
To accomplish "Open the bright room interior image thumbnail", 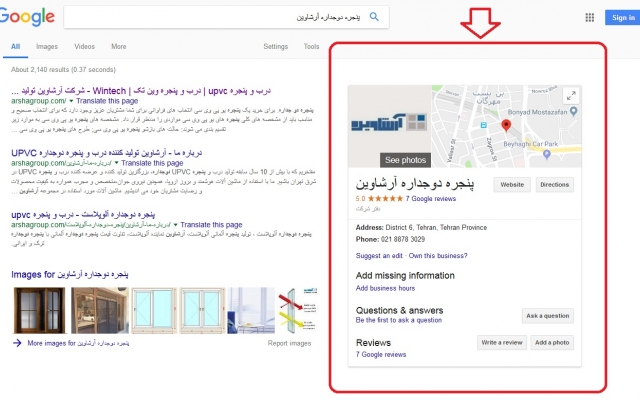I will tap(251, 310).
